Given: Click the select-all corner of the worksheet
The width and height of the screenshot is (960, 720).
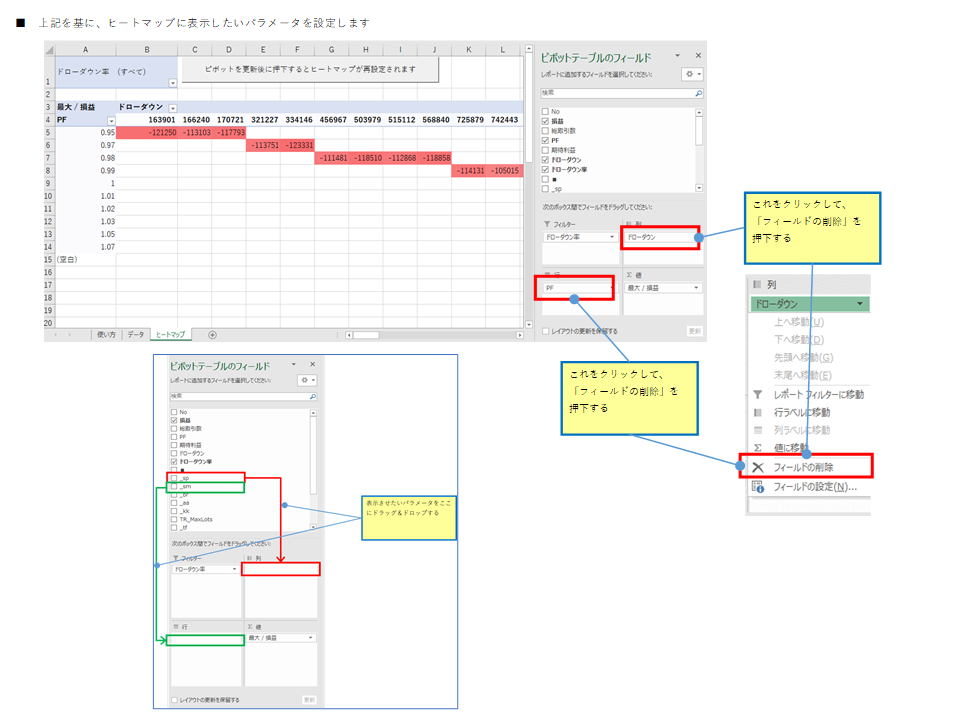Looking at the screenshot, I should click(x=50, y=50).
